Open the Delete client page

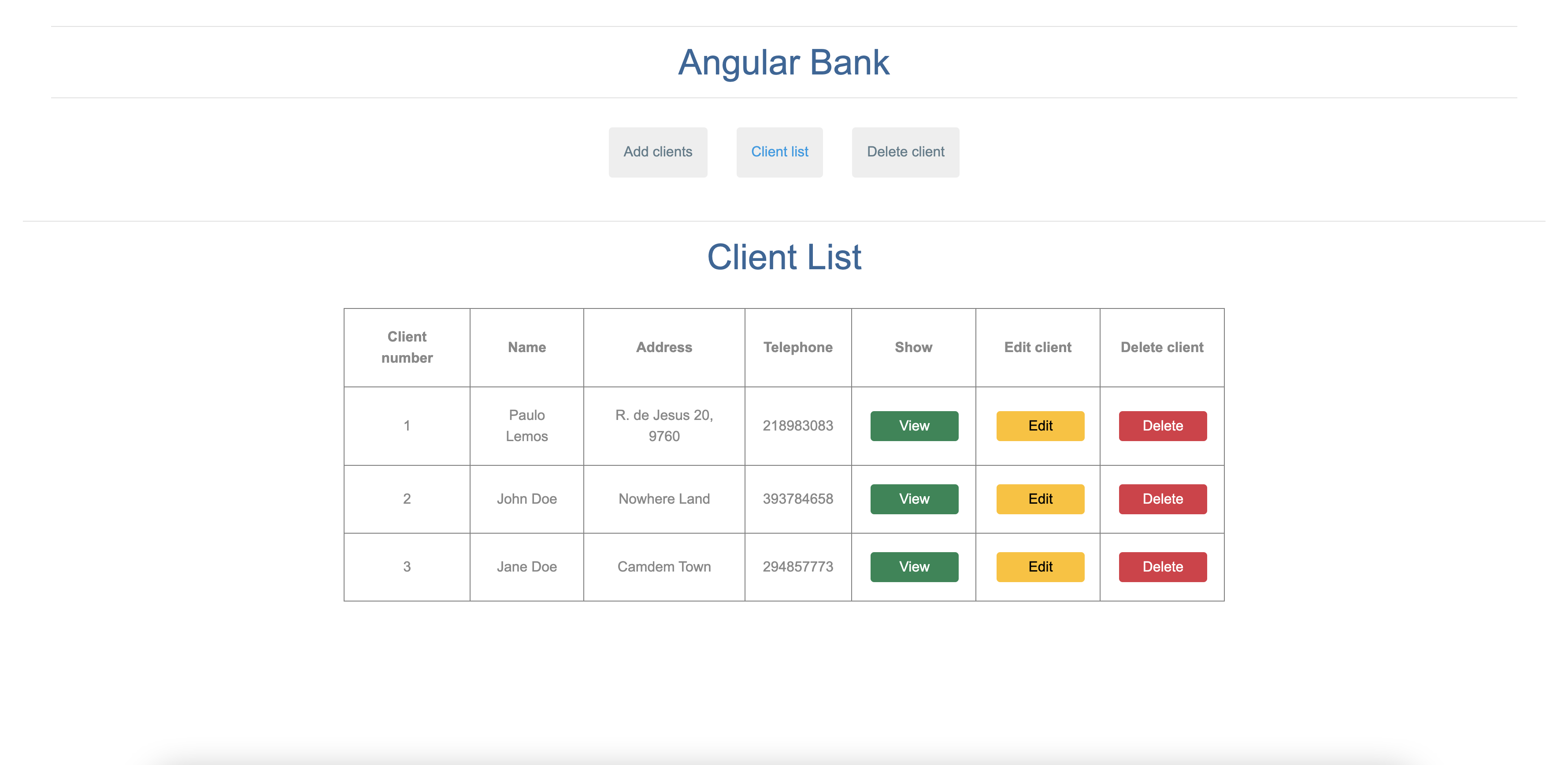[905, 152]
